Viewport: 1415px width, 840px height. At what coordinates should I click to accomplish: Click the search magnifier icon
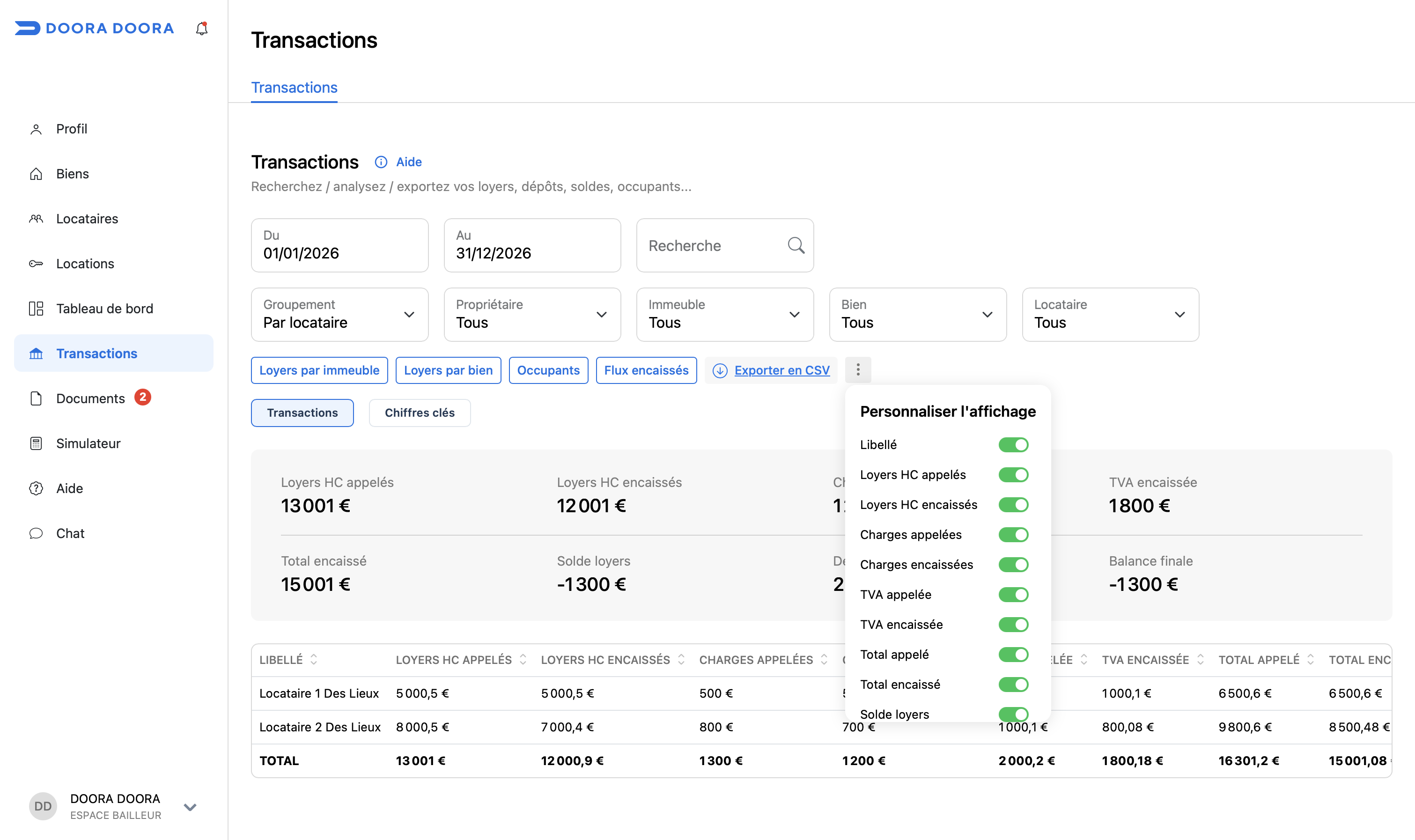[x=796, y=245]
